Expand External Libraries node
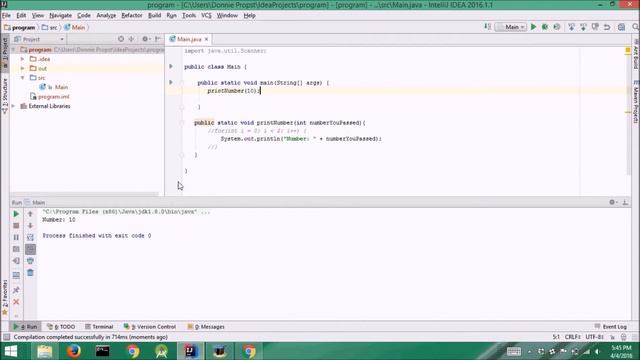 (x=13, y=106)
